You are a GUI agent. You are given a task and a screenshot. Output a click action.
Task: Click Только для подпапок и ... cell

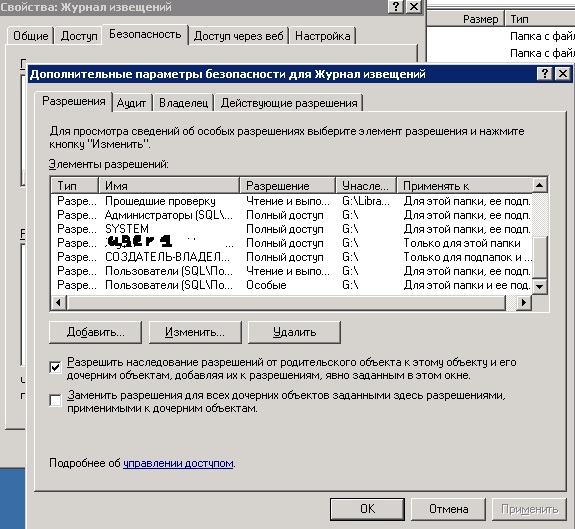[x=468, y=257]
